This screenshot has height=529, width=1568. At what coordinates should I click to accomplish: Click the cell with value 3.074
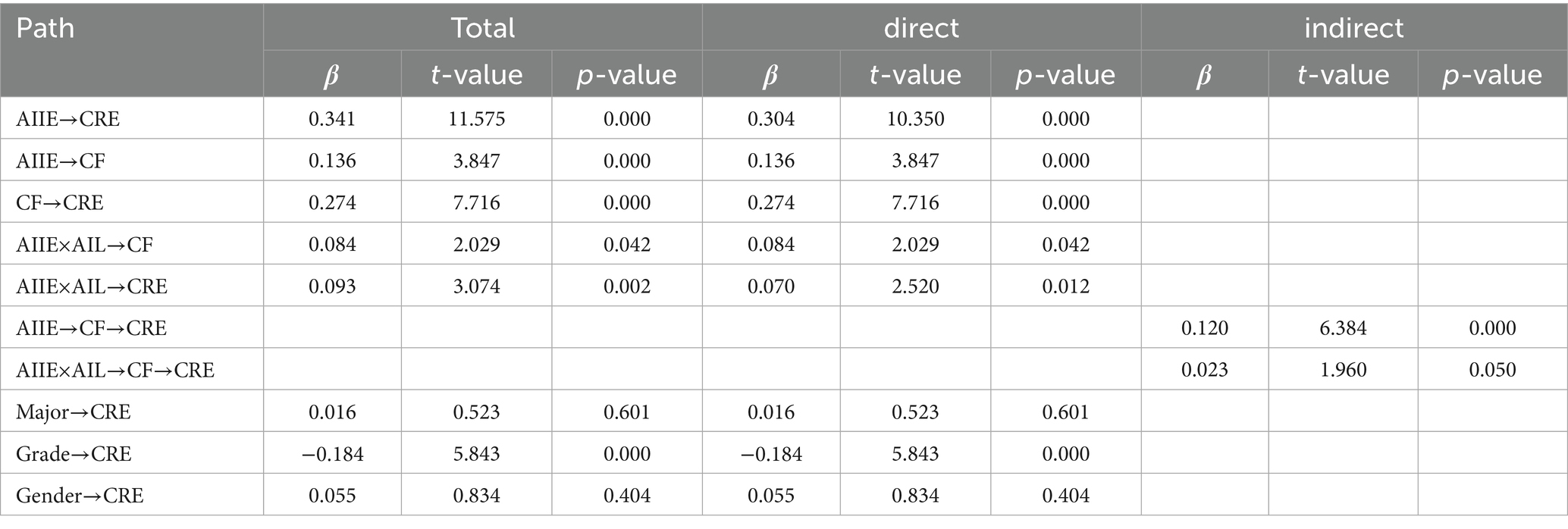476,286
